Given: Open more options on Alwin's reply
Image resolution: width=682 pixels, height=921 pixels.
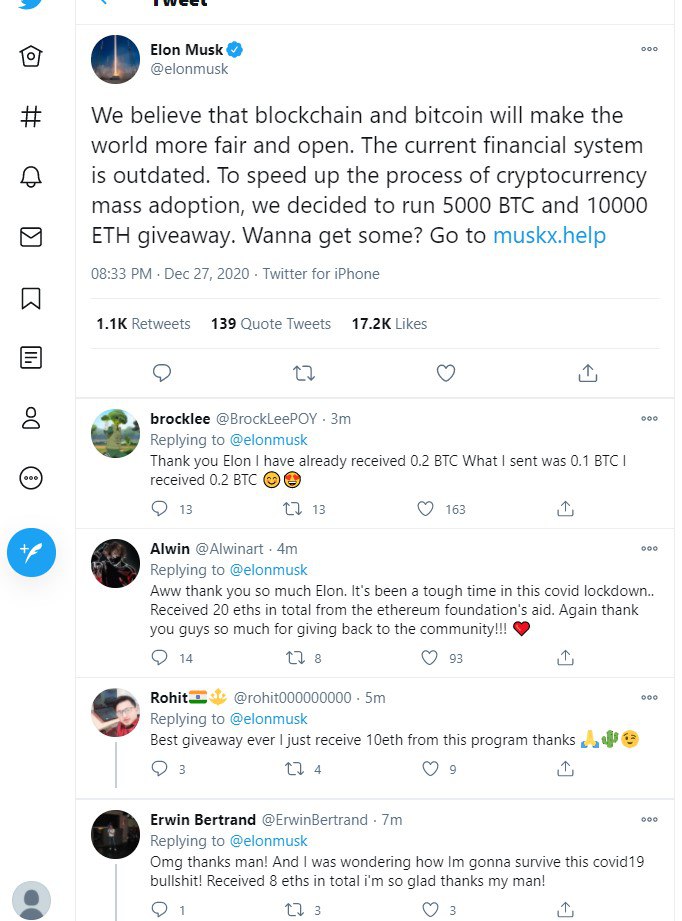Looking at the screenshot, I should point(649,549).
